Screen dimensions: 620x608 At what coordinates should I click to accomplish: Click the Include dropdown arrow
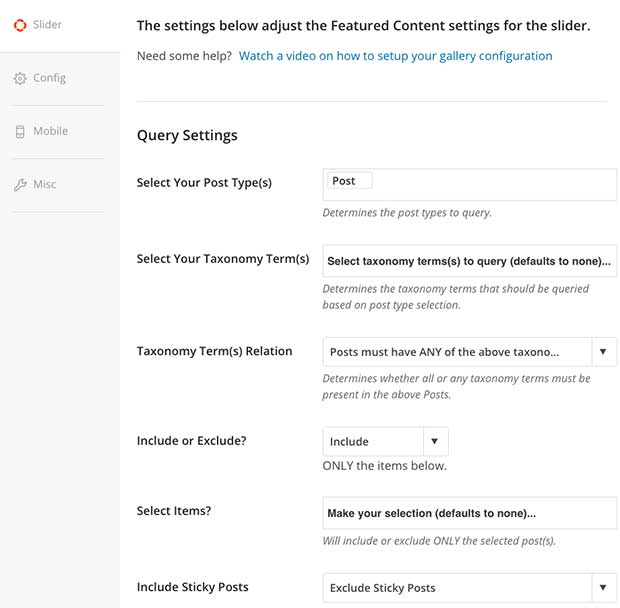435,441
